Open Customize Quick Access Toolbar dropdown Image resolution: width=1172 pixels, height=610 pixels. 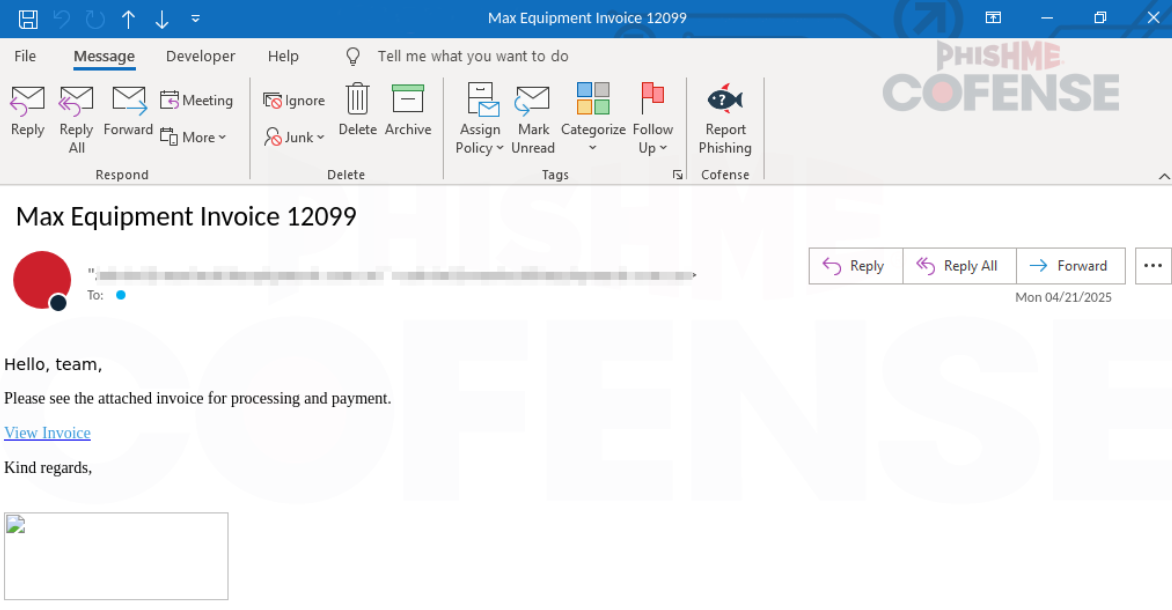195,19
